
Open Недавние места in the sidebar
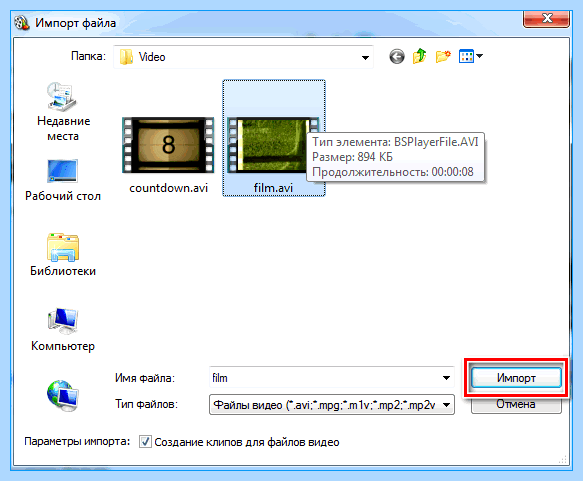click(x=63, y=112)
